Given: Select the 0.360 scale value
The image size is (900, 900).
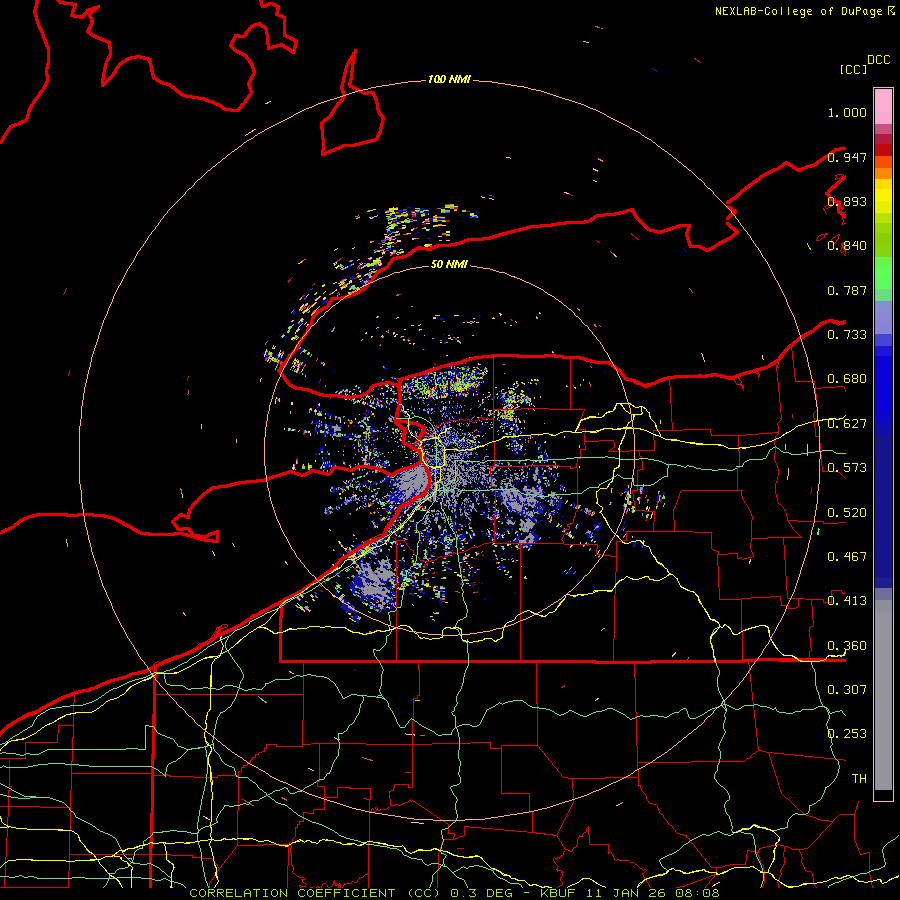Looking at the screenshot, I should [847, 646].
